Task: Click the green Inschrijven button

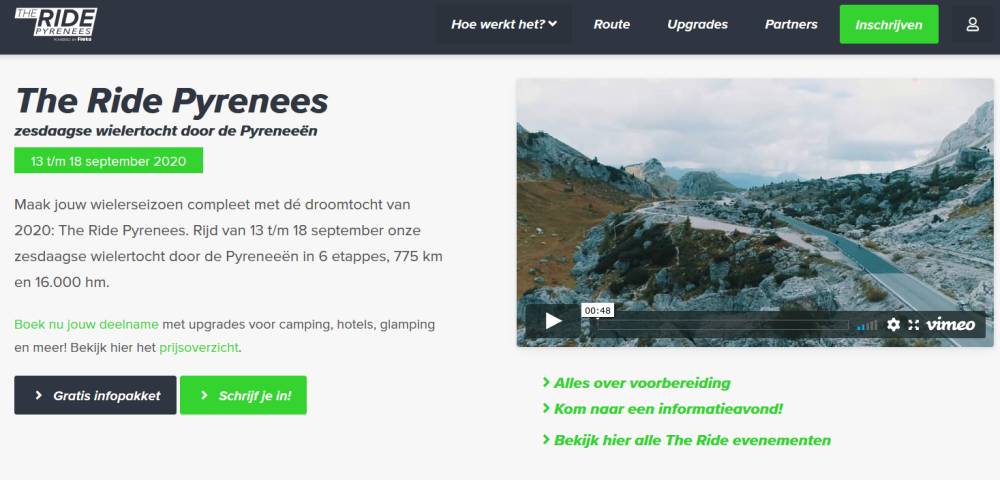Action: (x=889, y=25)
